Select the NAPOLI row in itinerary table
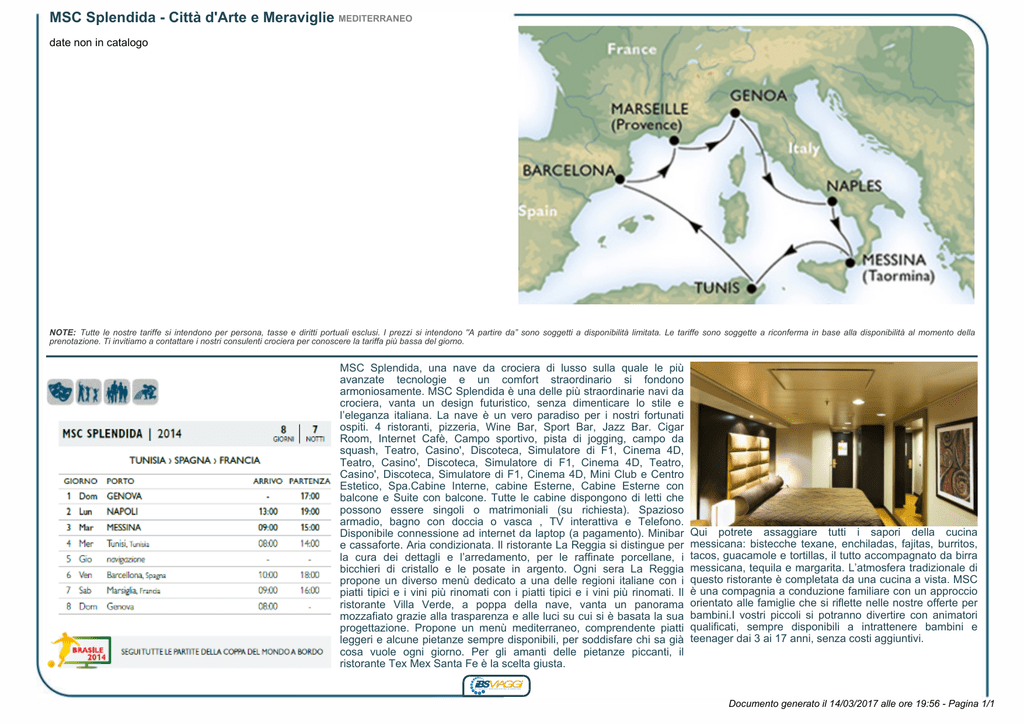1024x725 pixels. [194, 511]
